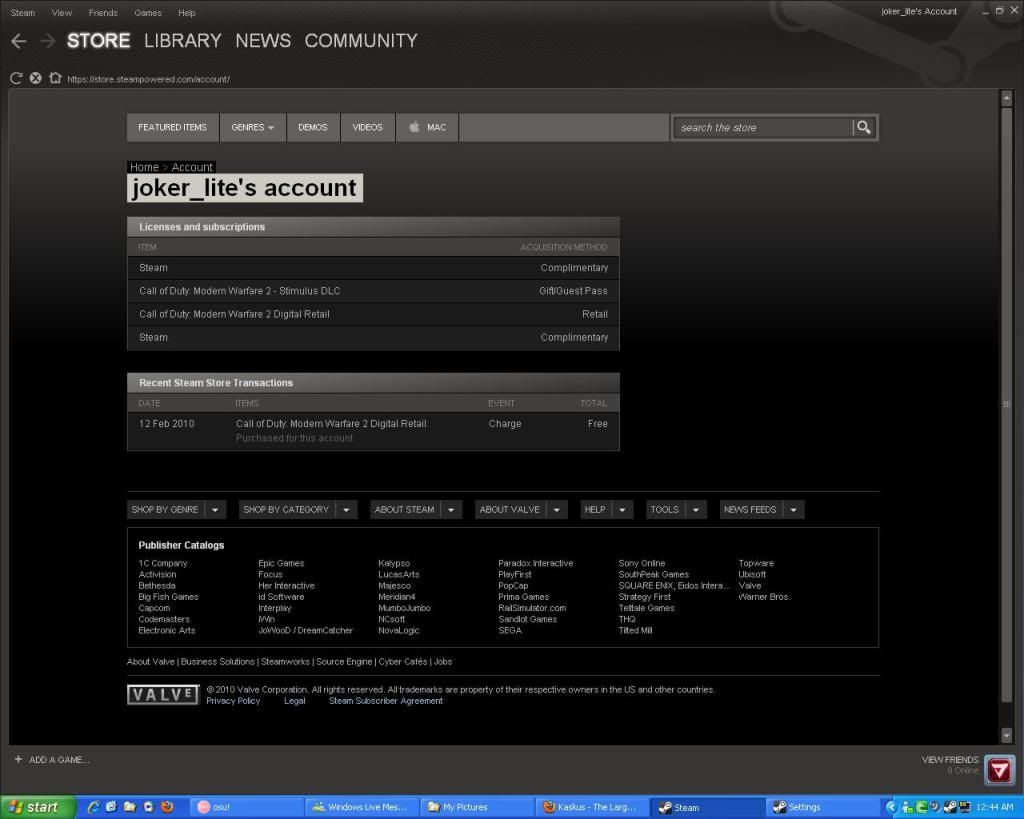Screen dimensions: 1024x819
Task: Open Featured Items in store nav
Action: tap(172, 127)
